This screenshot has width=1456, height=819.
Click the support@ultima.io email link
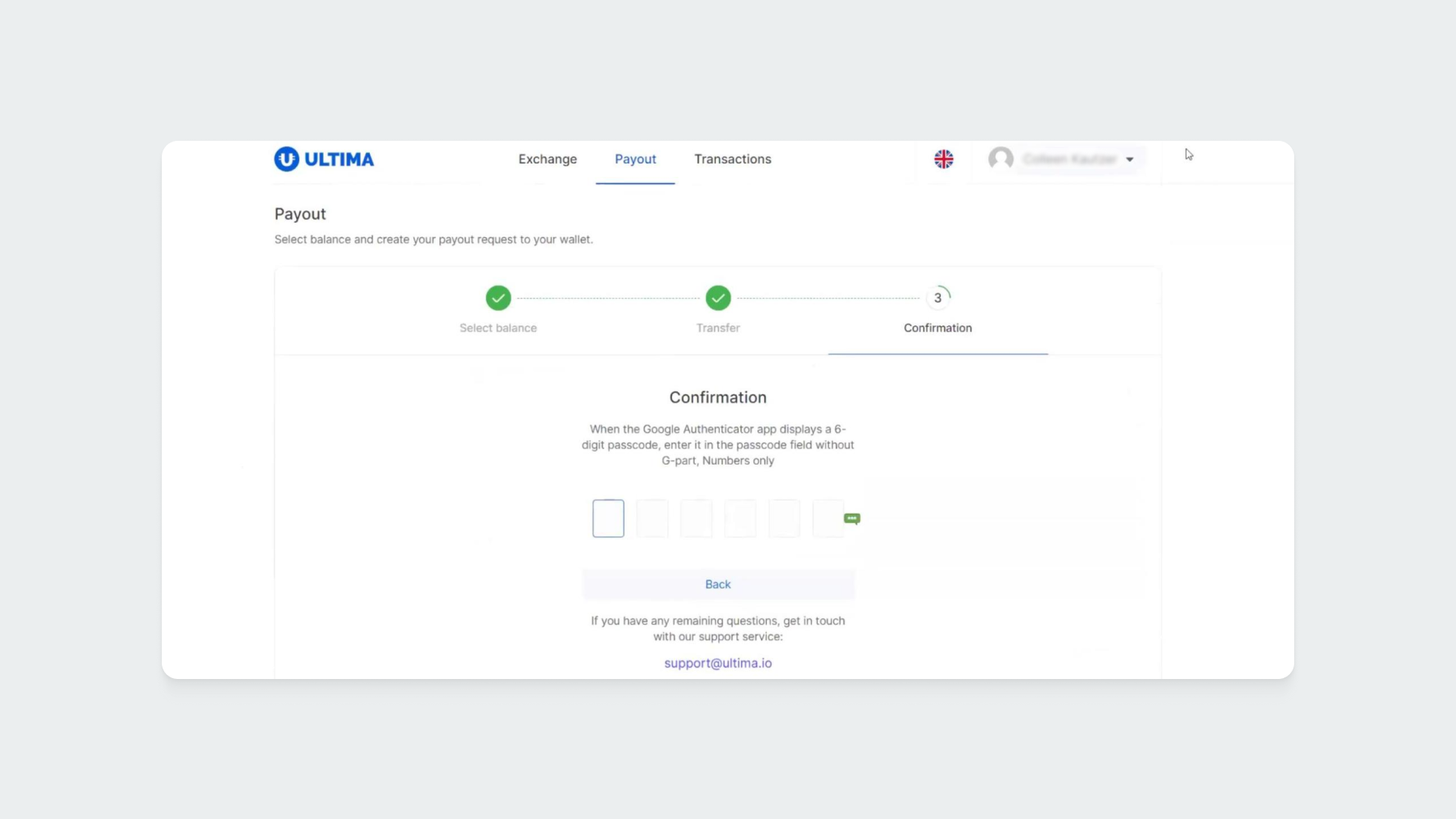[x=717, y=663]
